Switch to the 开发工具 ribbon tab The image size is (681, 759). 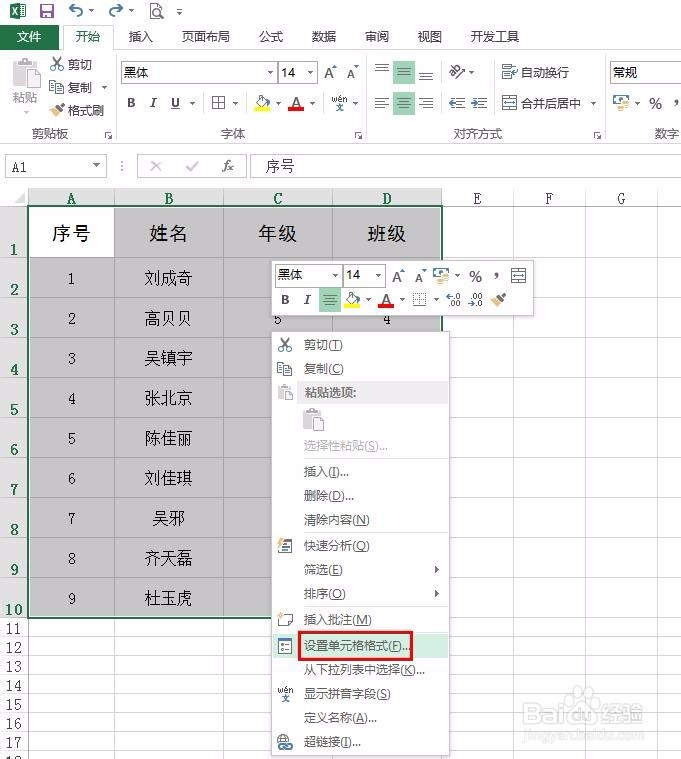(495, 37)
